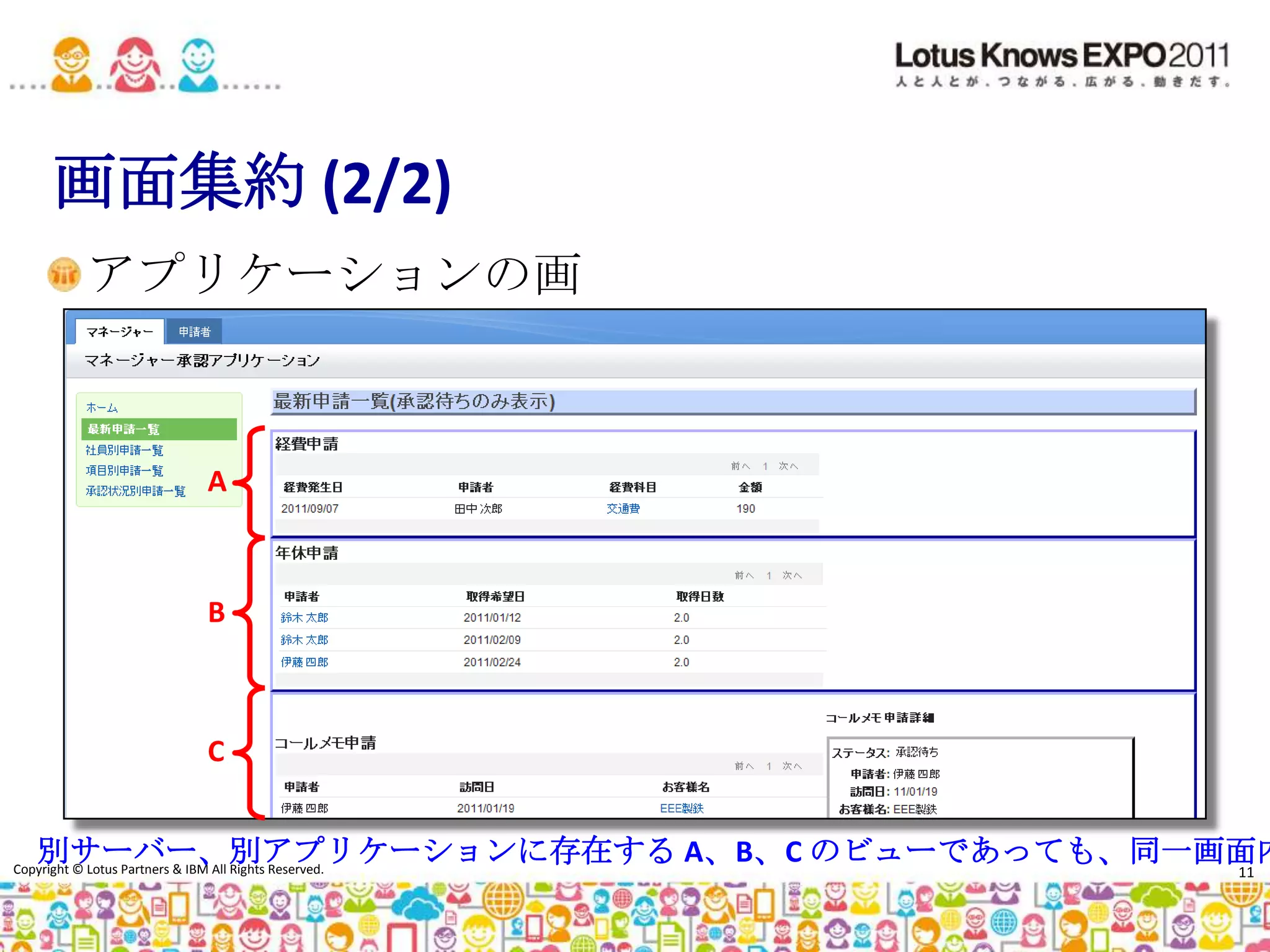The image size is (1270, 952).
Task: Open the ホーム sidebar link
Action: 102,408
